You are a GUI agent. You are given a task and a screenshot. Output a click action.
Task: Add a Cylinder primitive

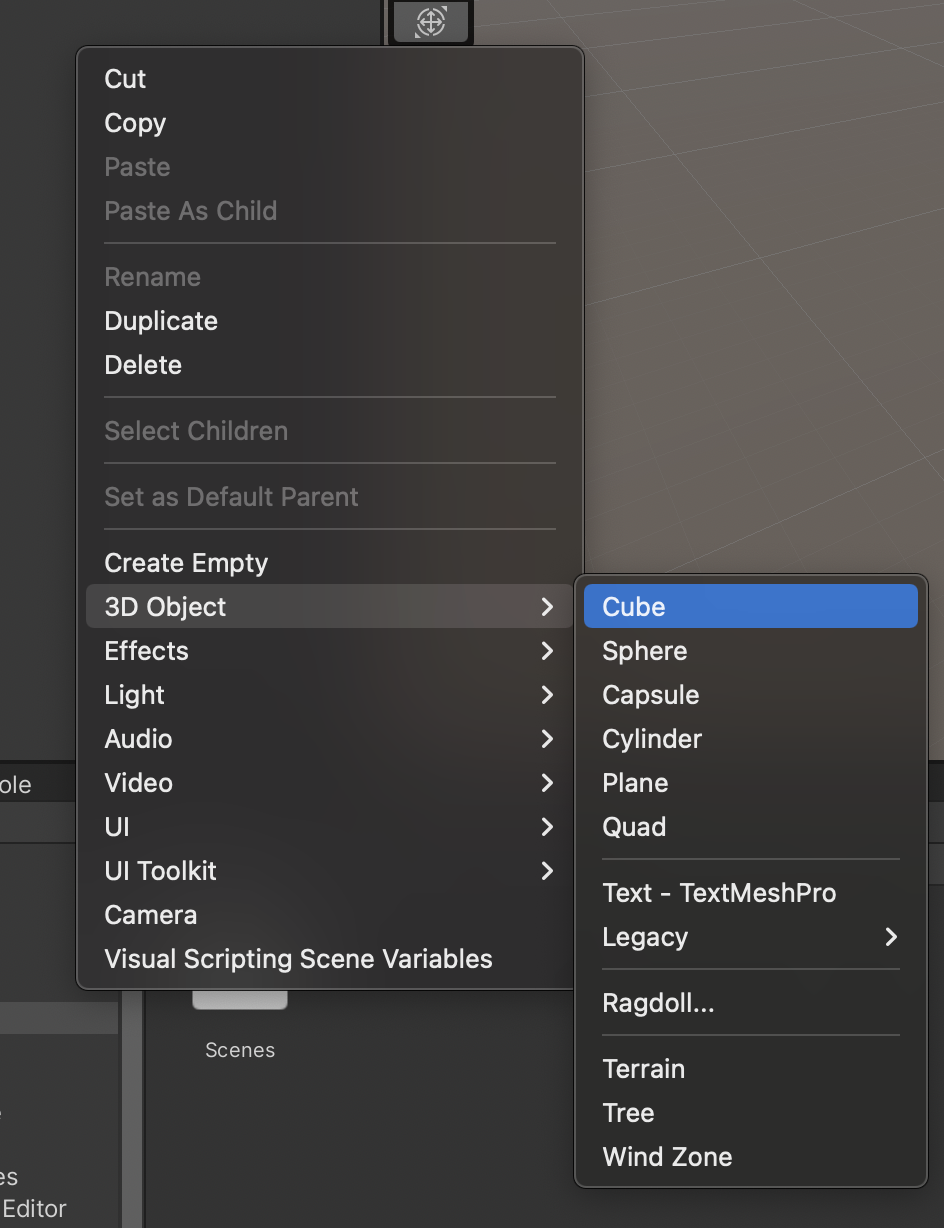tap(652, 739)
